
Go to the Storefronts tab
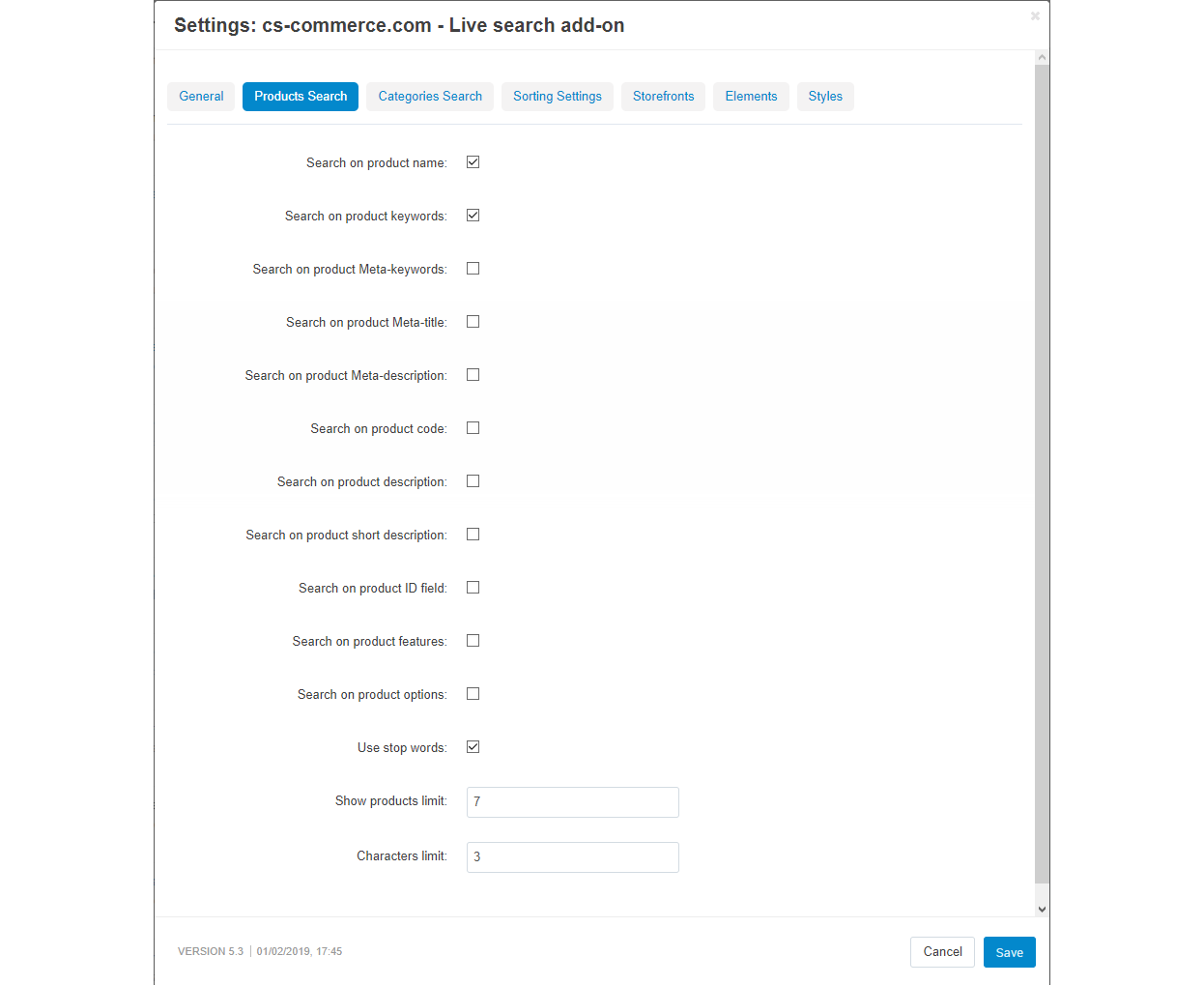pos(663,97)
